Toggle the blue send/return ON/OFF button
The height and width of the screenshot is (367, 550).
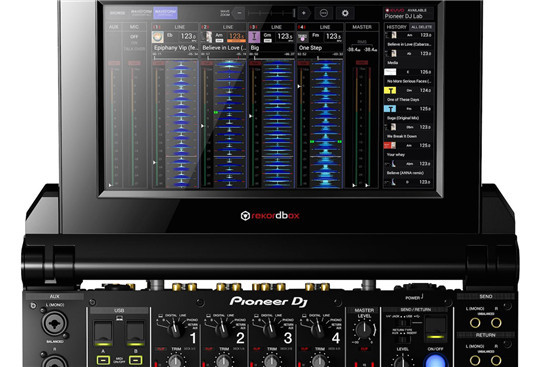point(435,361)
